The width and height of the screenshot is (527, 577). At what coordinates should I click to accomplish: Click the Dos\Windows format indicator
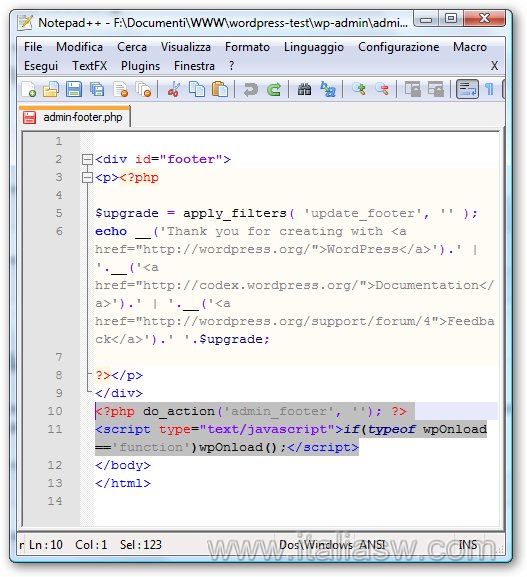(316, 545)
